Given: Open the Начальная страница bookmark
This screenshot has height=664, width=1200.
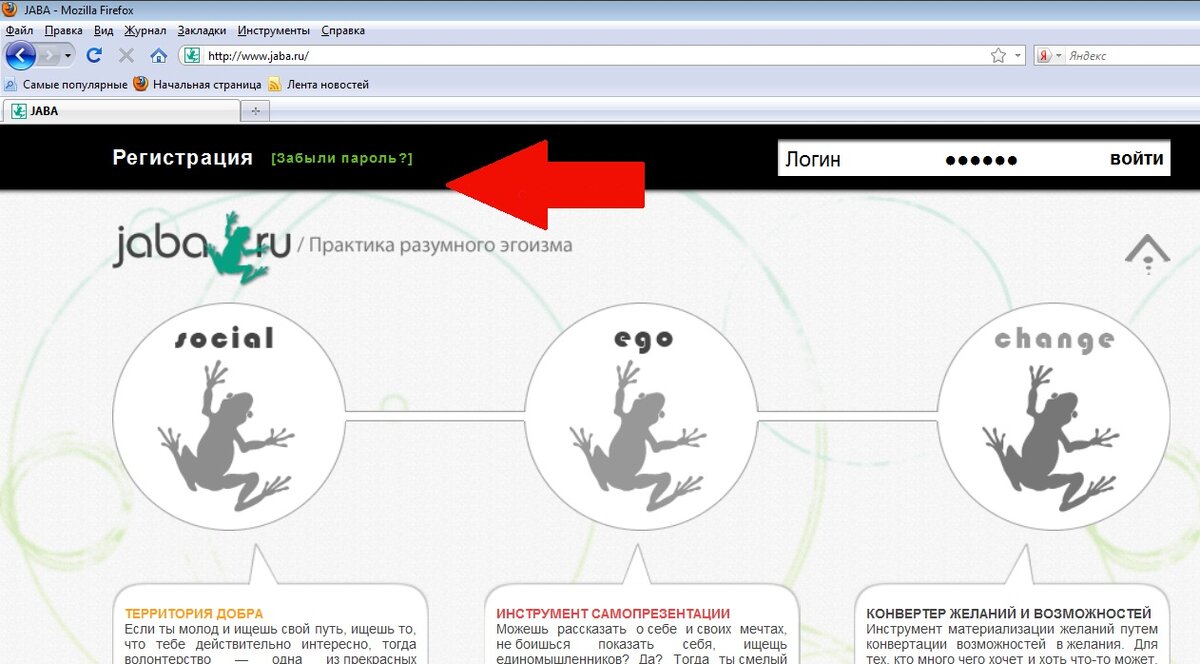Looking at the screenshot, I should click(x=197, y=85).
